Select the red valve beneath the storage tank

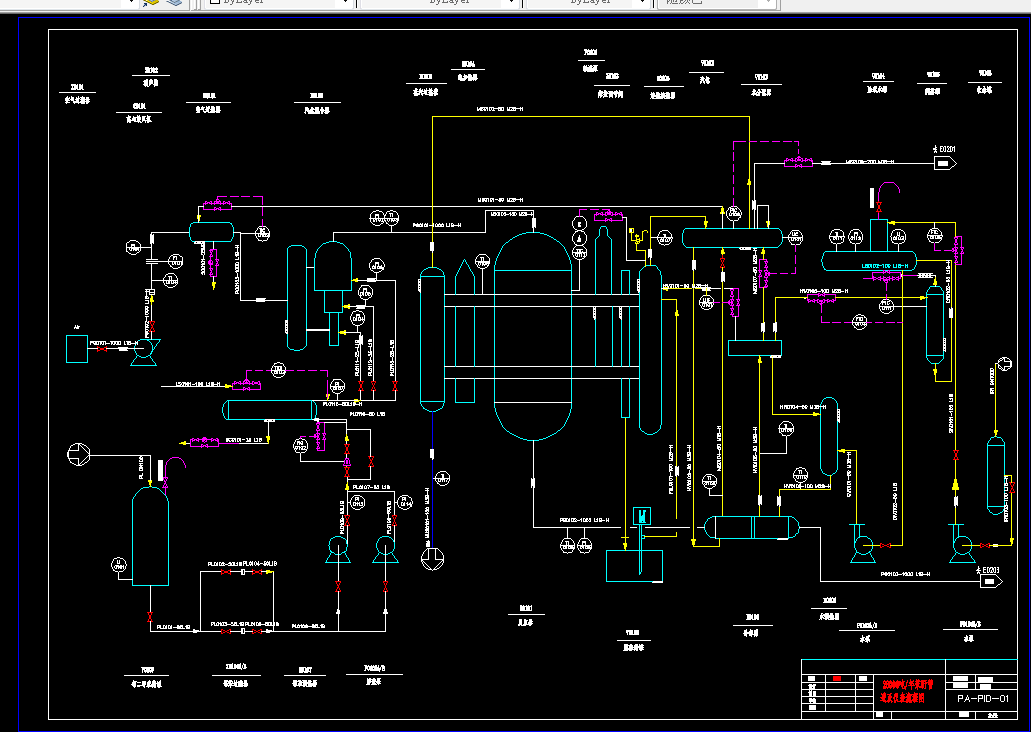click(151, 617)
